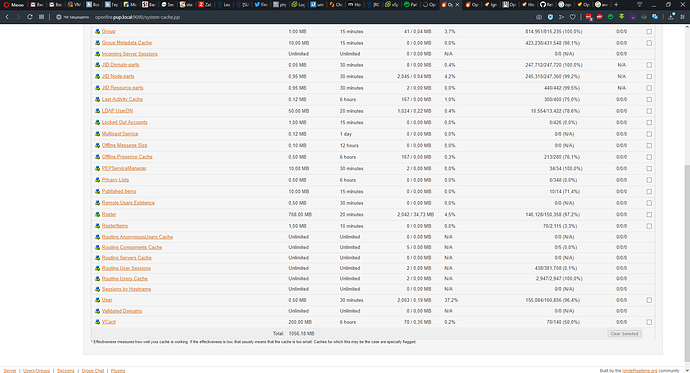The width and height of the screenshot is (690, 373).
Task: Switch to the Twitter browser tab
Action: pyautogui.click(x=261, y=5)
